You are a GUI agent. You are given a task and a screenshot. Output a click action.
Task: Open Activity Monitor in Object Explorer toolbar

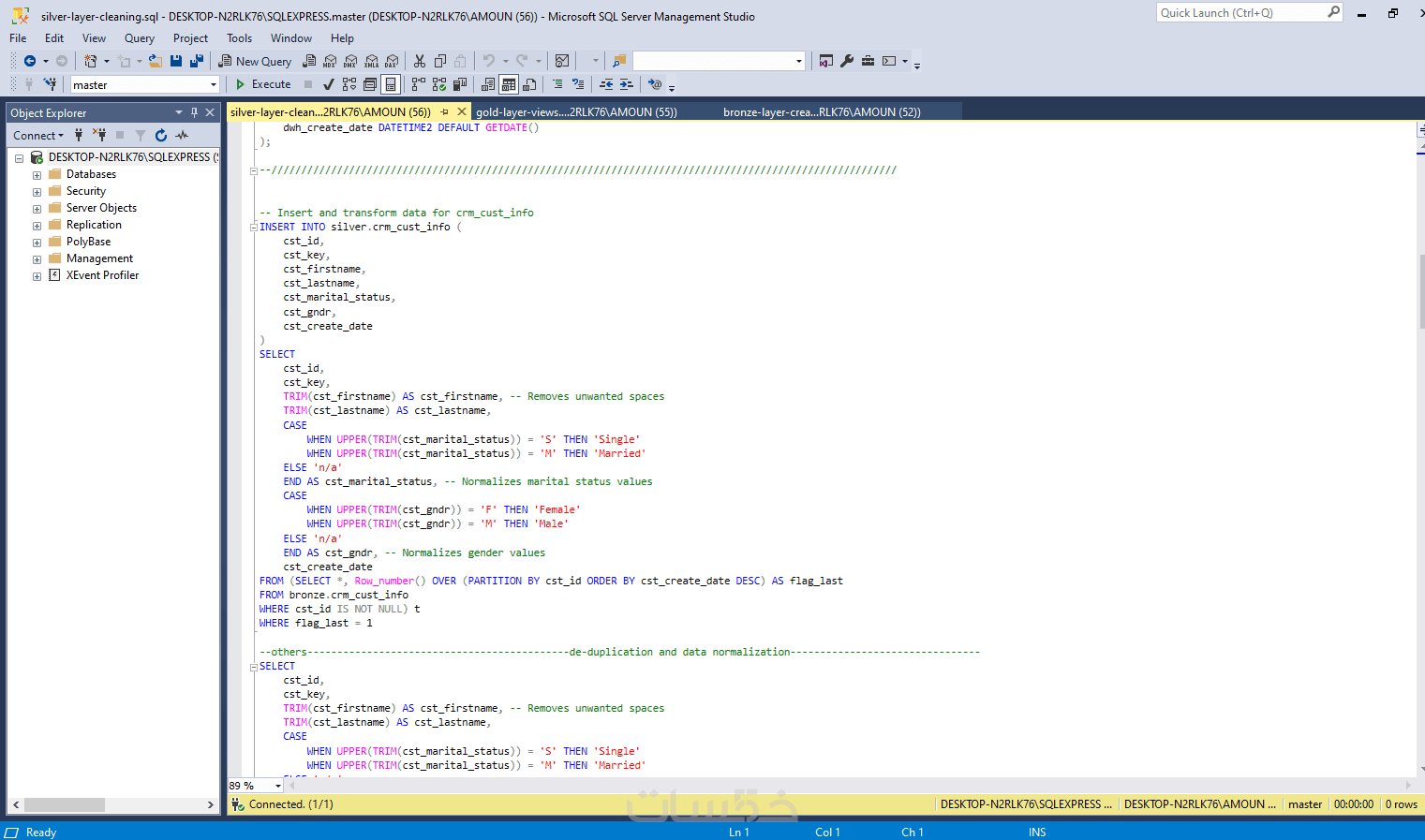point(182,136)
